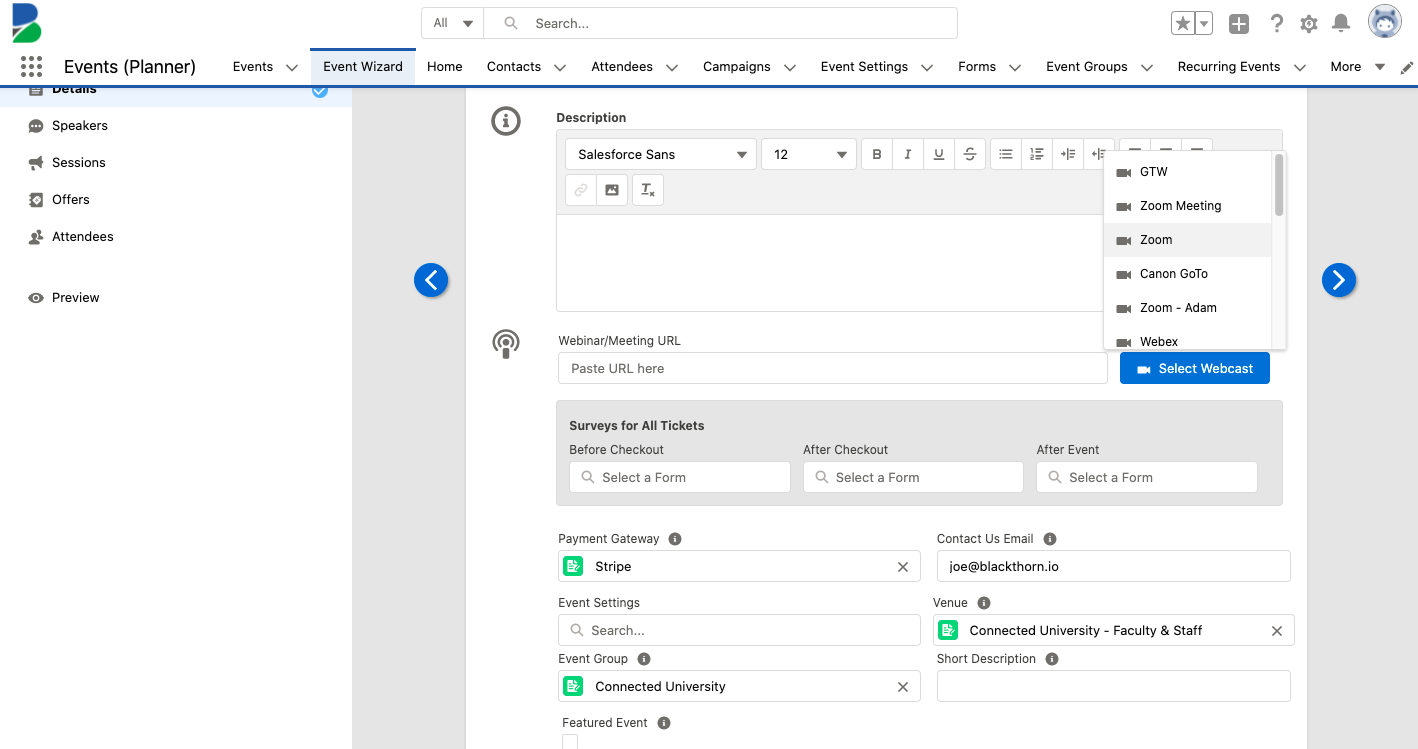Click the Featured Event info icon
1418x749 pixels.
click(664, 723)
